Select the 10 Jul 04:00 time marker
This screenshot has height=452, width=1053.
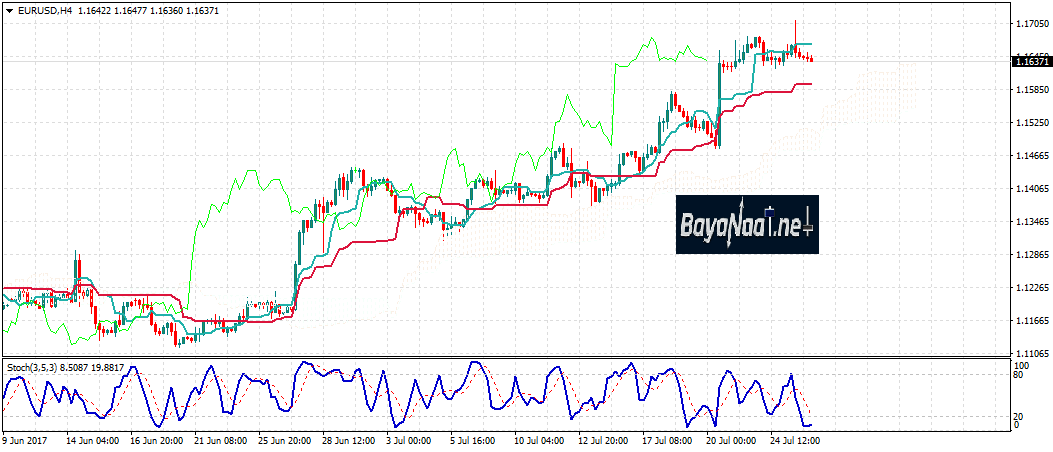point(539,439)
